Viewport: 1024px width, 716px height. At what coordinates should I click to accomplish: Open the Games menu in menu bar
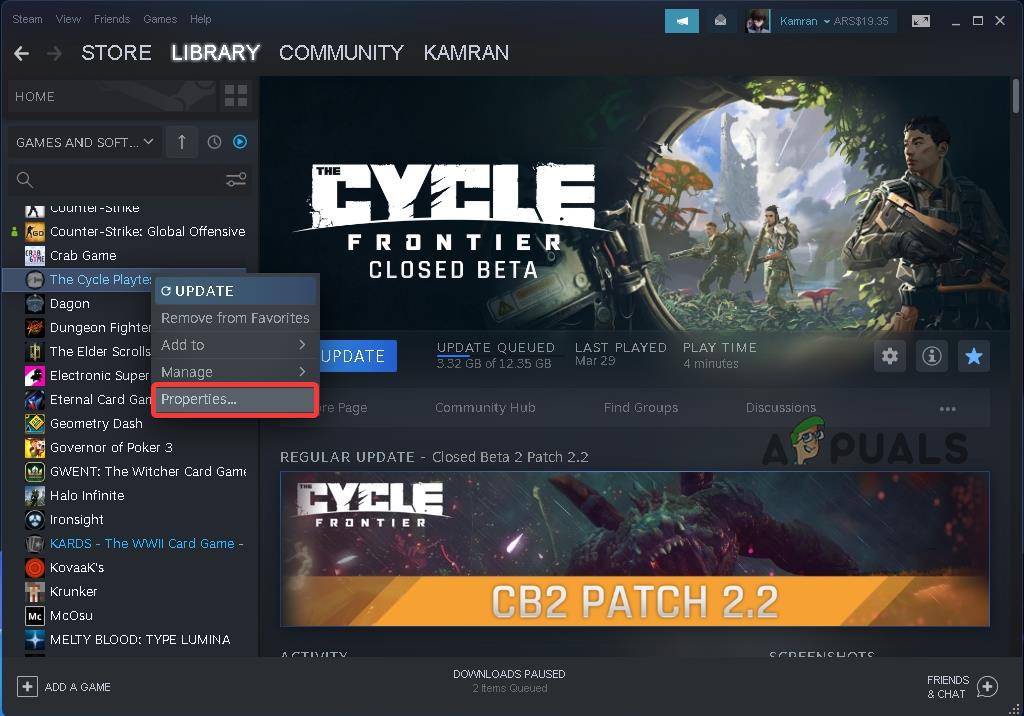160,19
